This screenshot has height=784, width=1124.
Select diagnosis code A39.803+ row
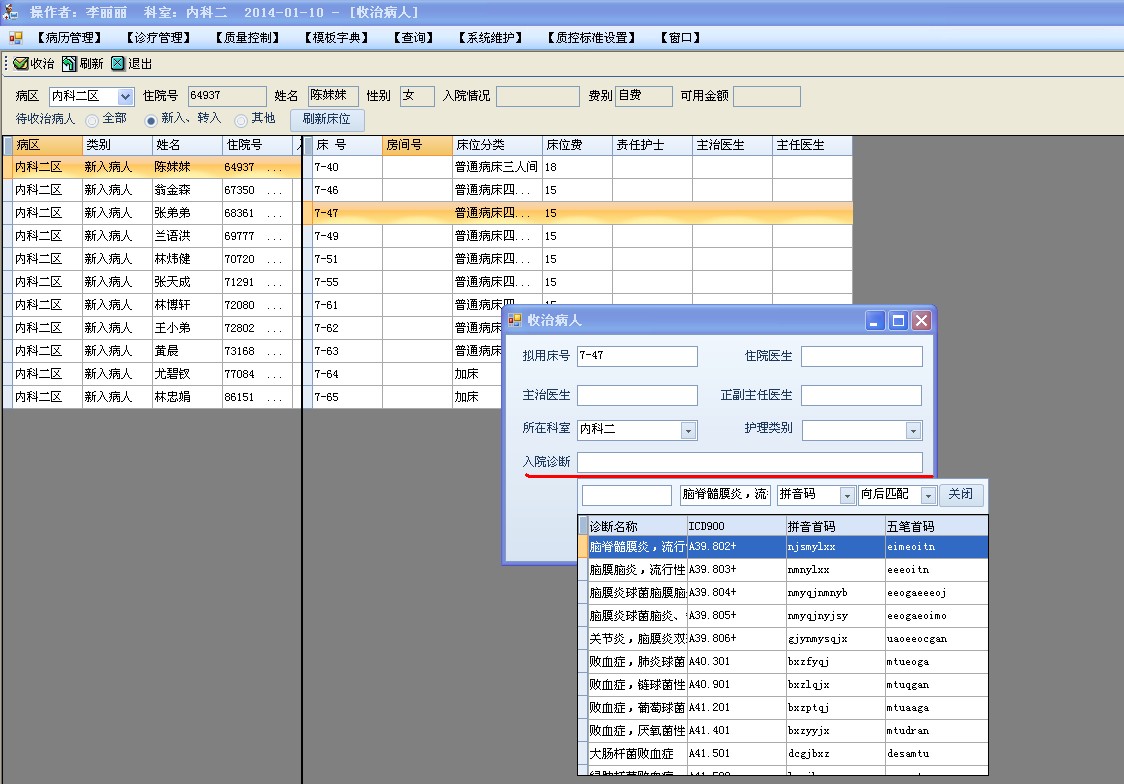coord(784,570)
